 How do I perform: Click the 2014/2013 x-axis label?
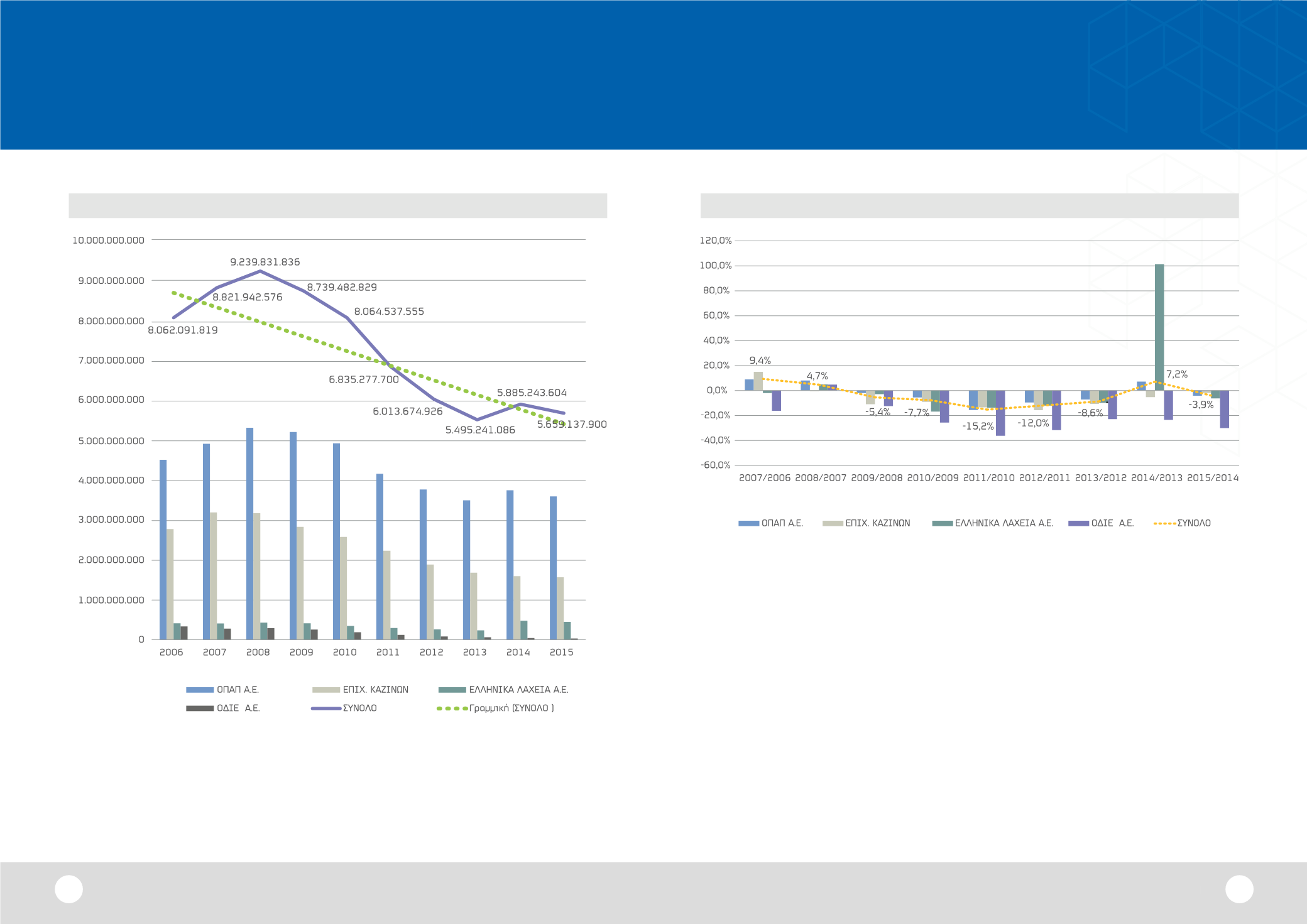(x=1157, y=478)
